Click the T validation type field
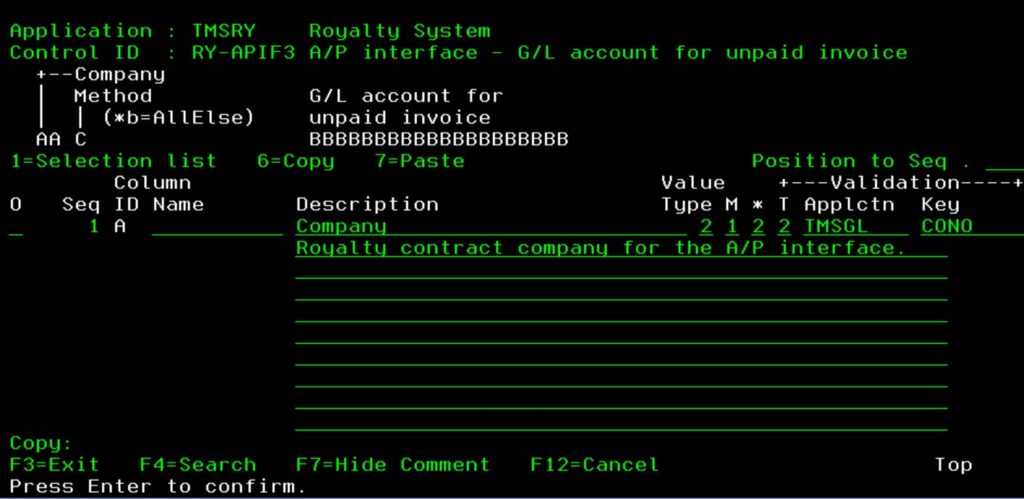1024x499 pixels. pos(784,227)
